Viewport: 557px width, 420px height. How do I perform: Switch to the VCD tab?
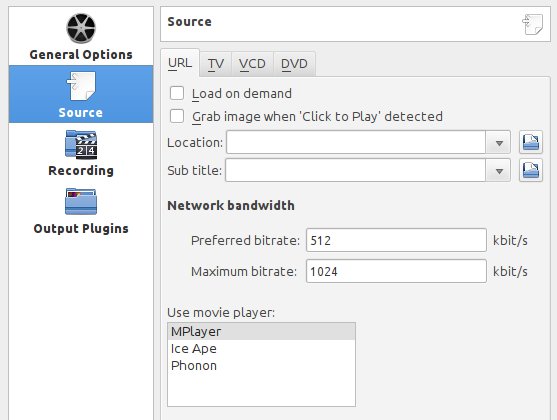click(252, 64)
